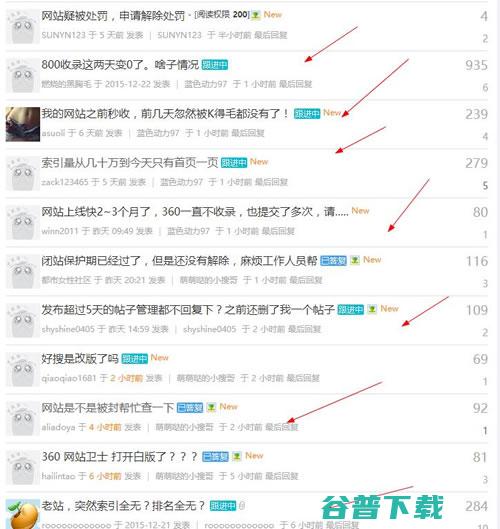Click the 跟进中 badge on the 老站 thread
500x529 pixels.
(223, 506)
